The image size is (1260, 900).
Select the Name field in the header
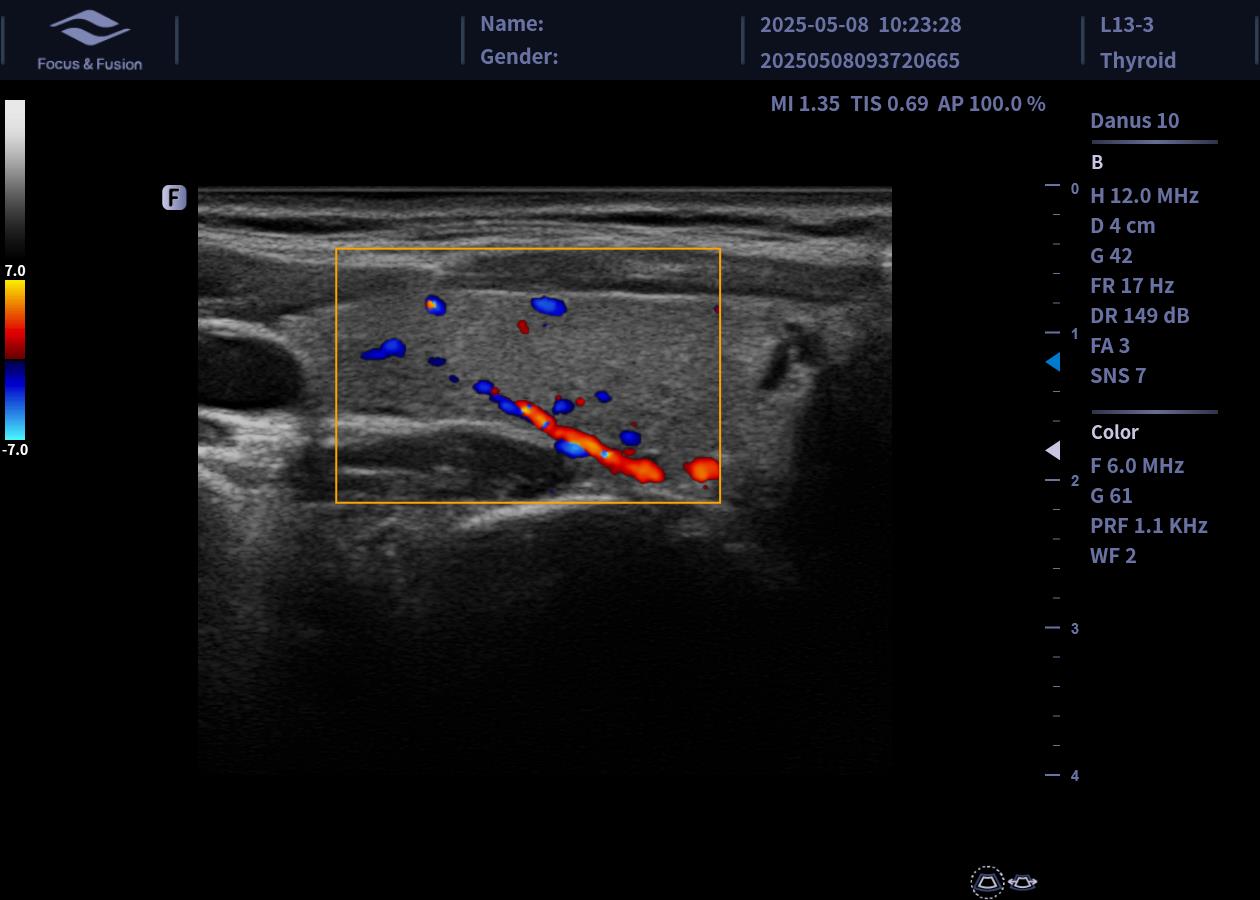(x=512, y=23)
